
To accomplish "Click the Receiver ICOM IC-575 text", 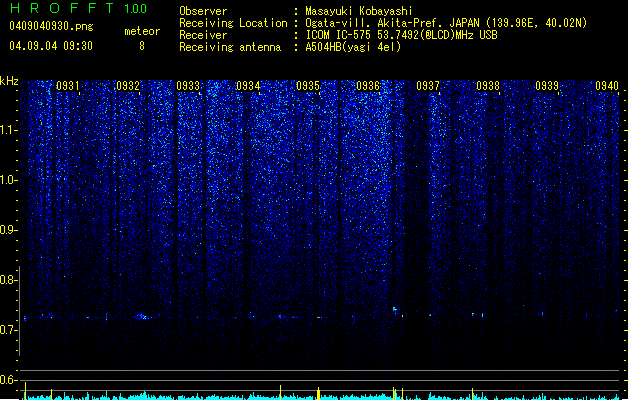I will (x=401, y=35).
